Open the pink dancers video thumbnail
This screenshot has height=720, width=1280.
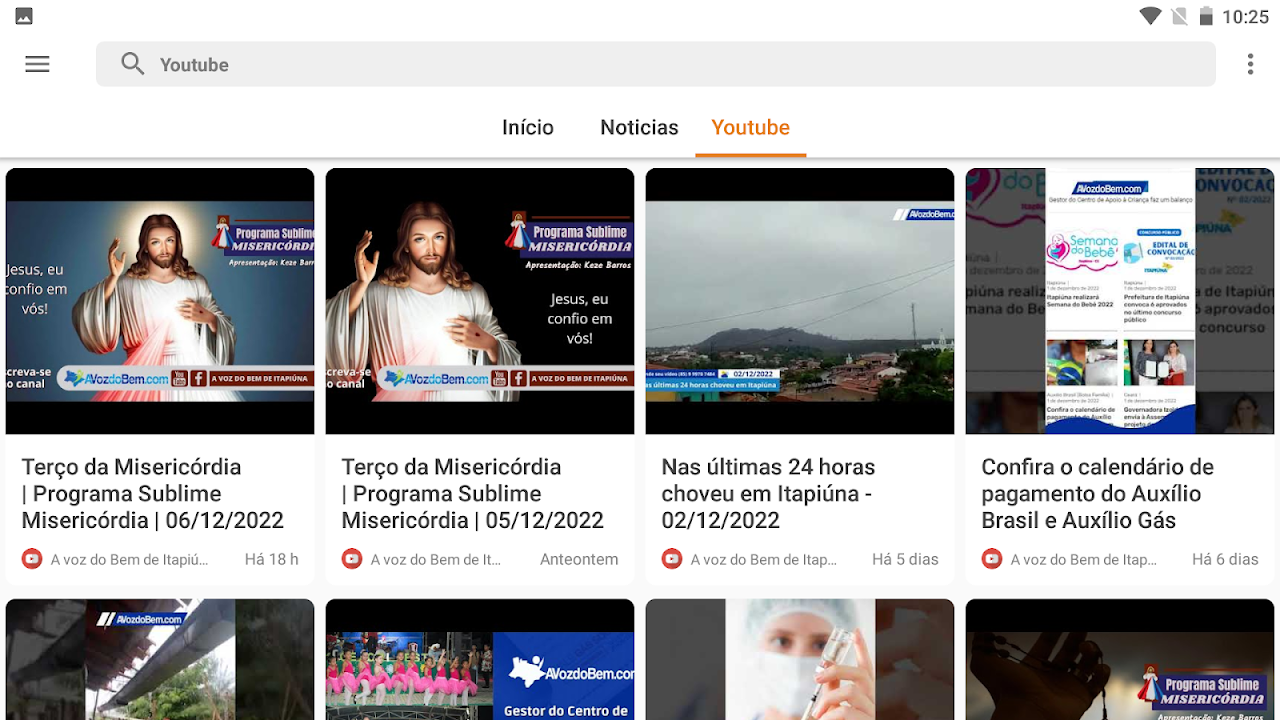point(480,660)
